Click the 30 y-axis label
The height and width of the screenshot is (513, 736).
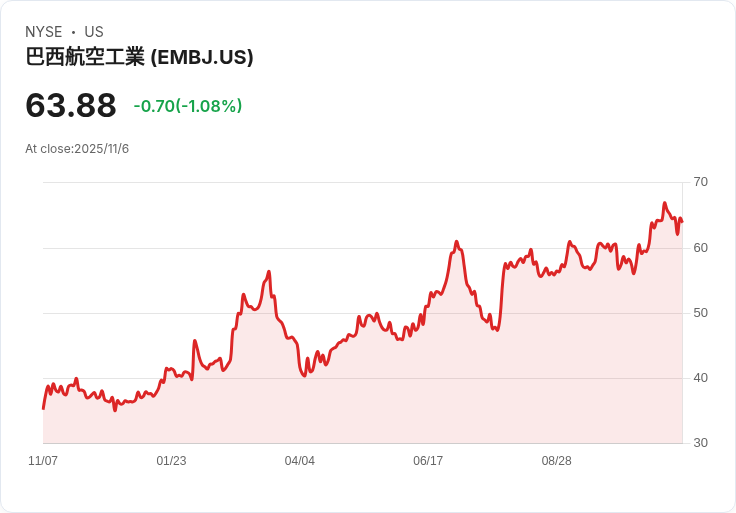(700, 443)
